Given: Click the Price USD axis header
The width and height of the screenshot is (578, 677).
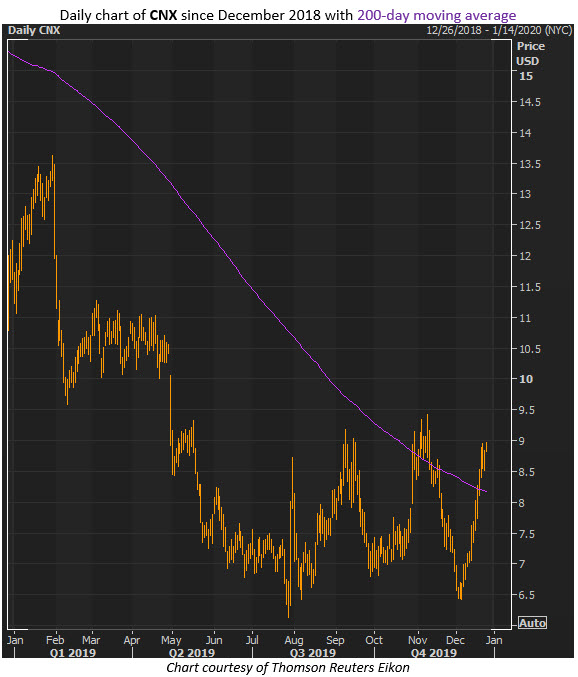Looking at the screenshot, I should point(530,54).
